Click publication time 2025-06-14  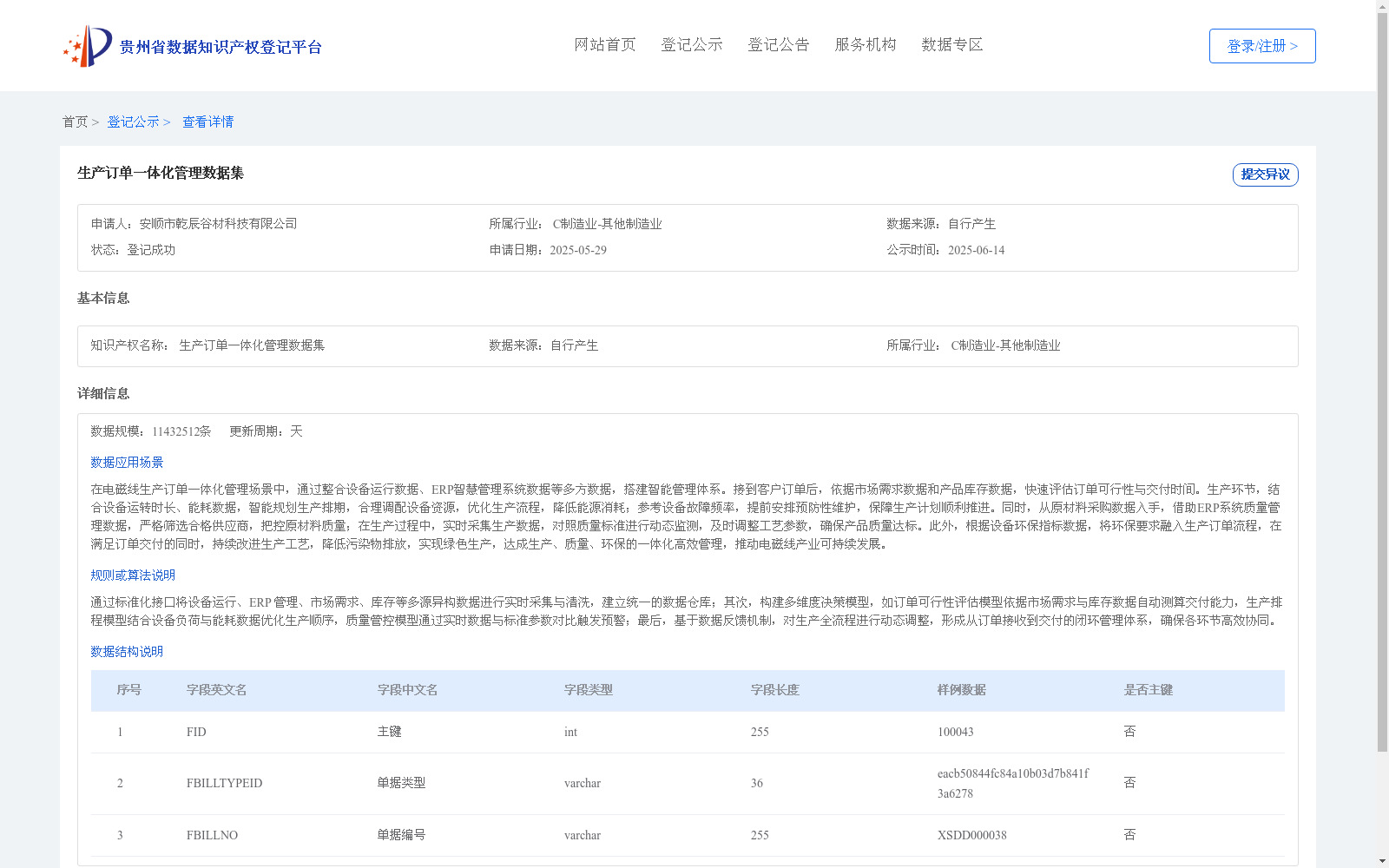pos(976,250)
